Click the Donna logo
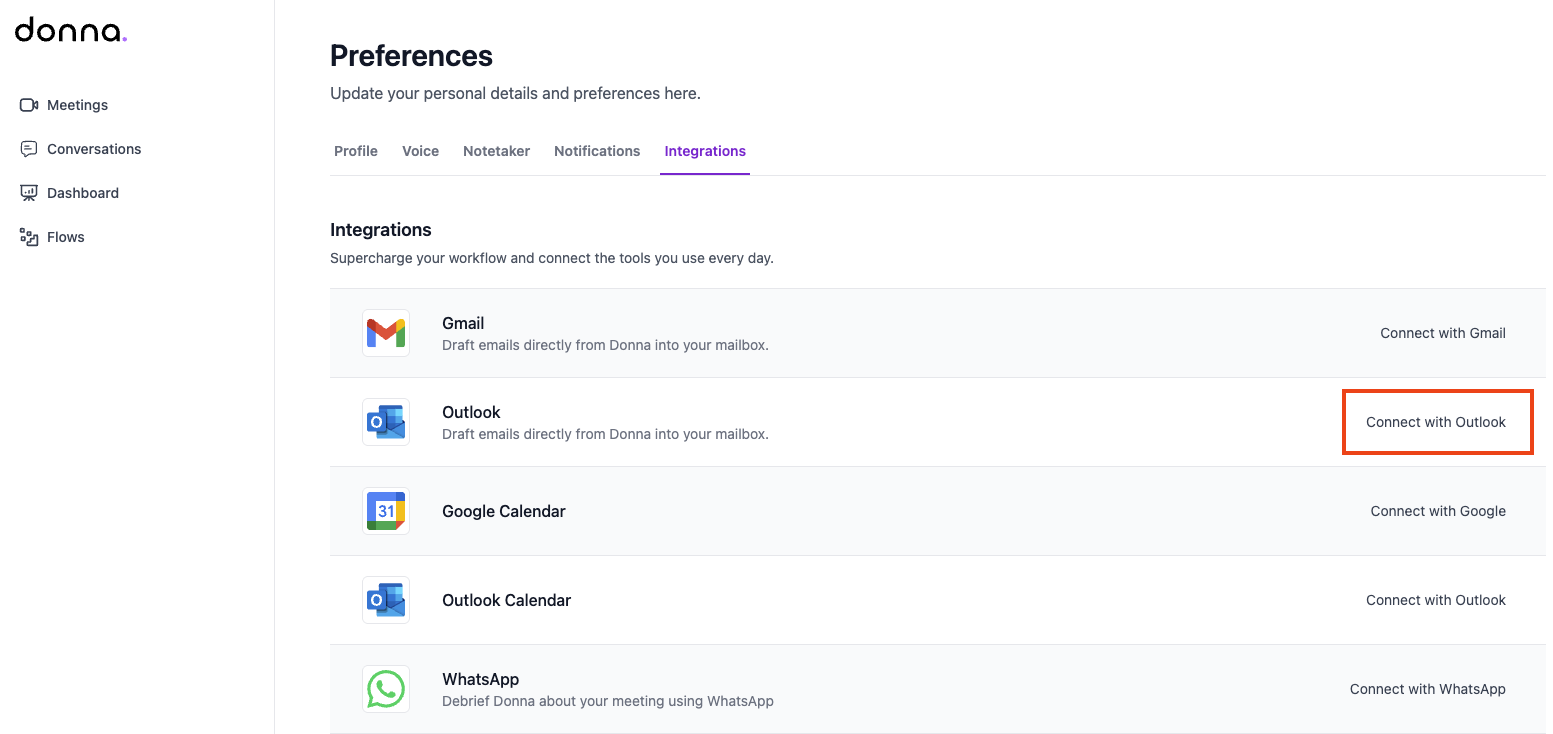1553x734 pixels. tap(71, 31)
